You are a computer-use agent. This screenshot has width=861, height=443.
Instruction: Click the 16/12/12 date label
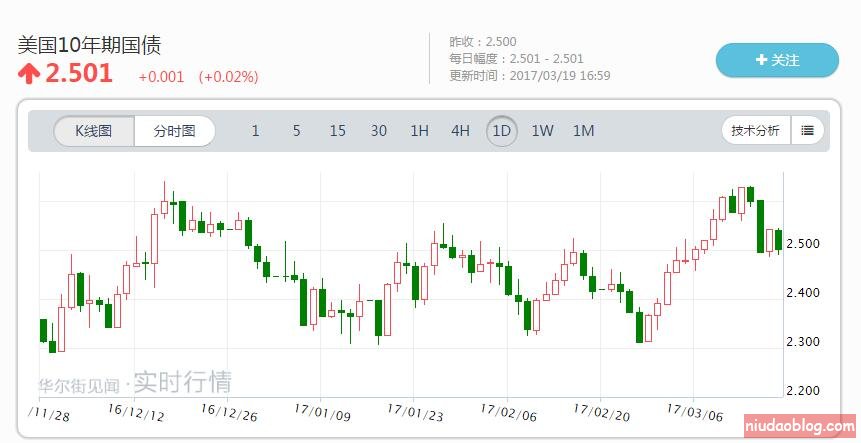[x=136, y=412]
